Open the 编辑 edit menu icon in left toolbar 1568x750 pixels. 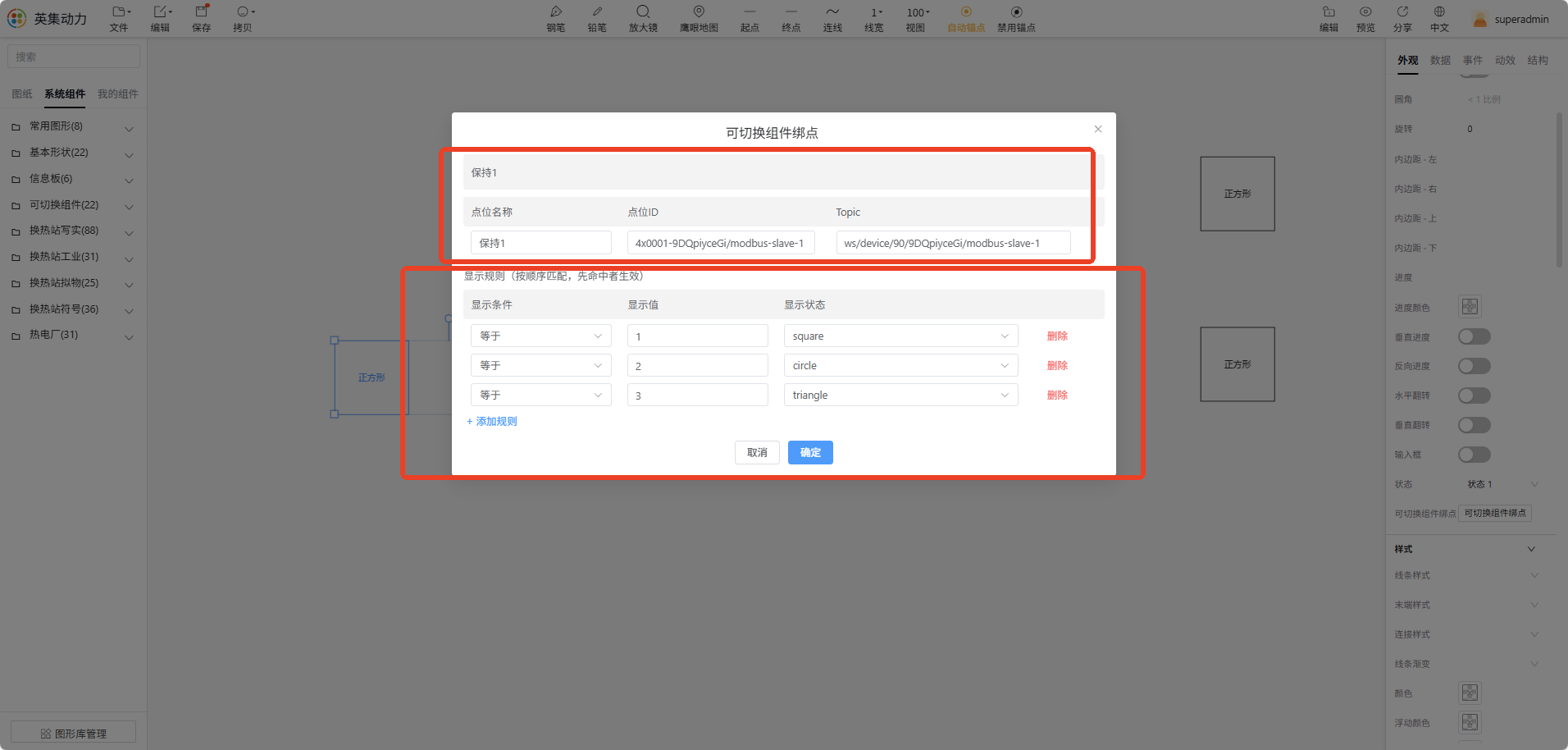point(162,12)
